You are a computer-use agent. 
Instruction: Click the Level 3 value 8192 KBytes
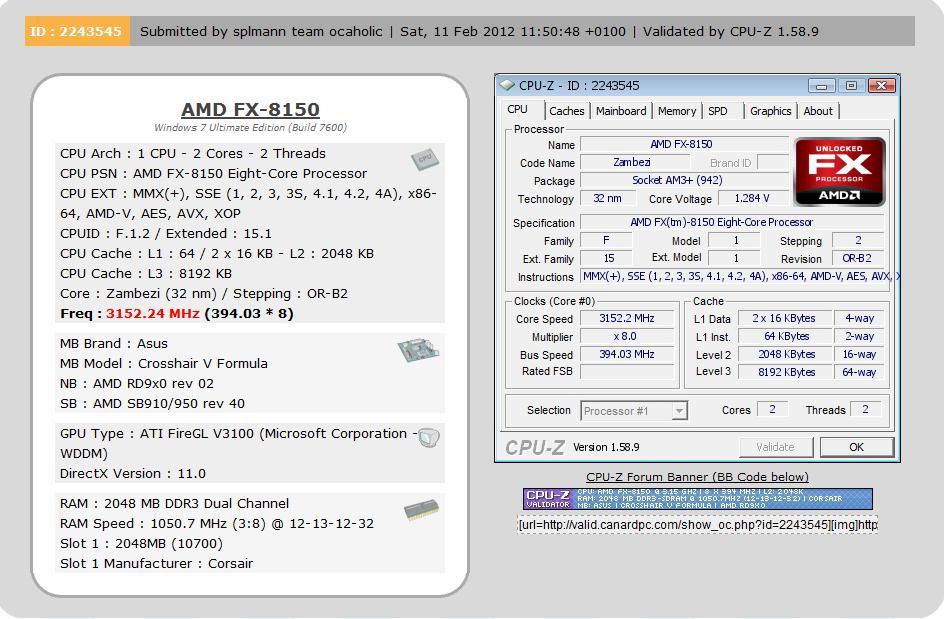point(784,372)
